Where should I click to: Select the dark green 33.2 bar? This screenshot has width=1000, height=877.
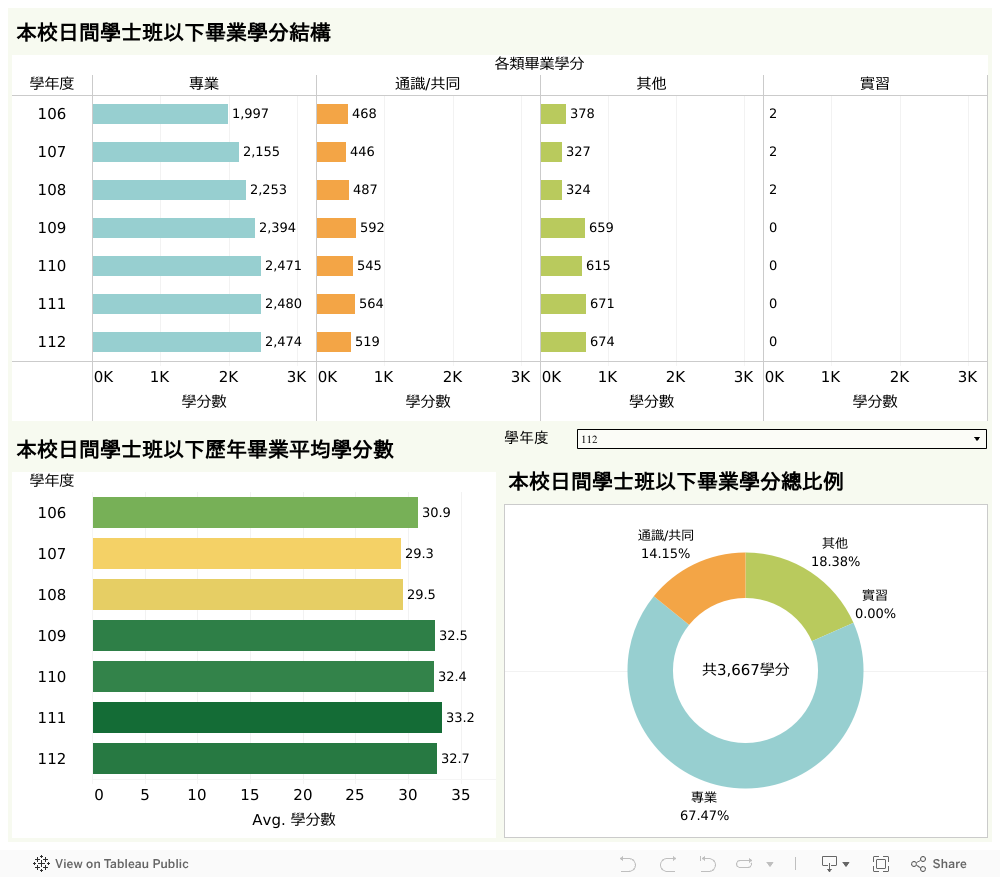point(267,718)
